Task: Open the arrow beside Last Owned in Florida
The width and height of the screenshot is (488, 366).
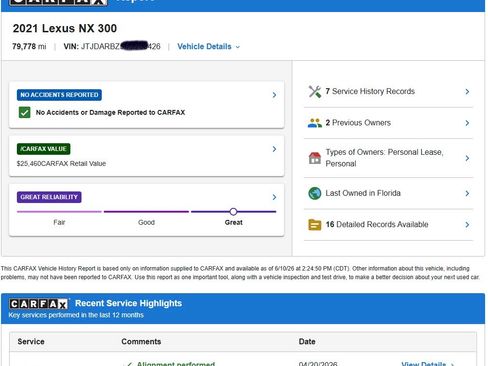Action: (x=467, y=193)
